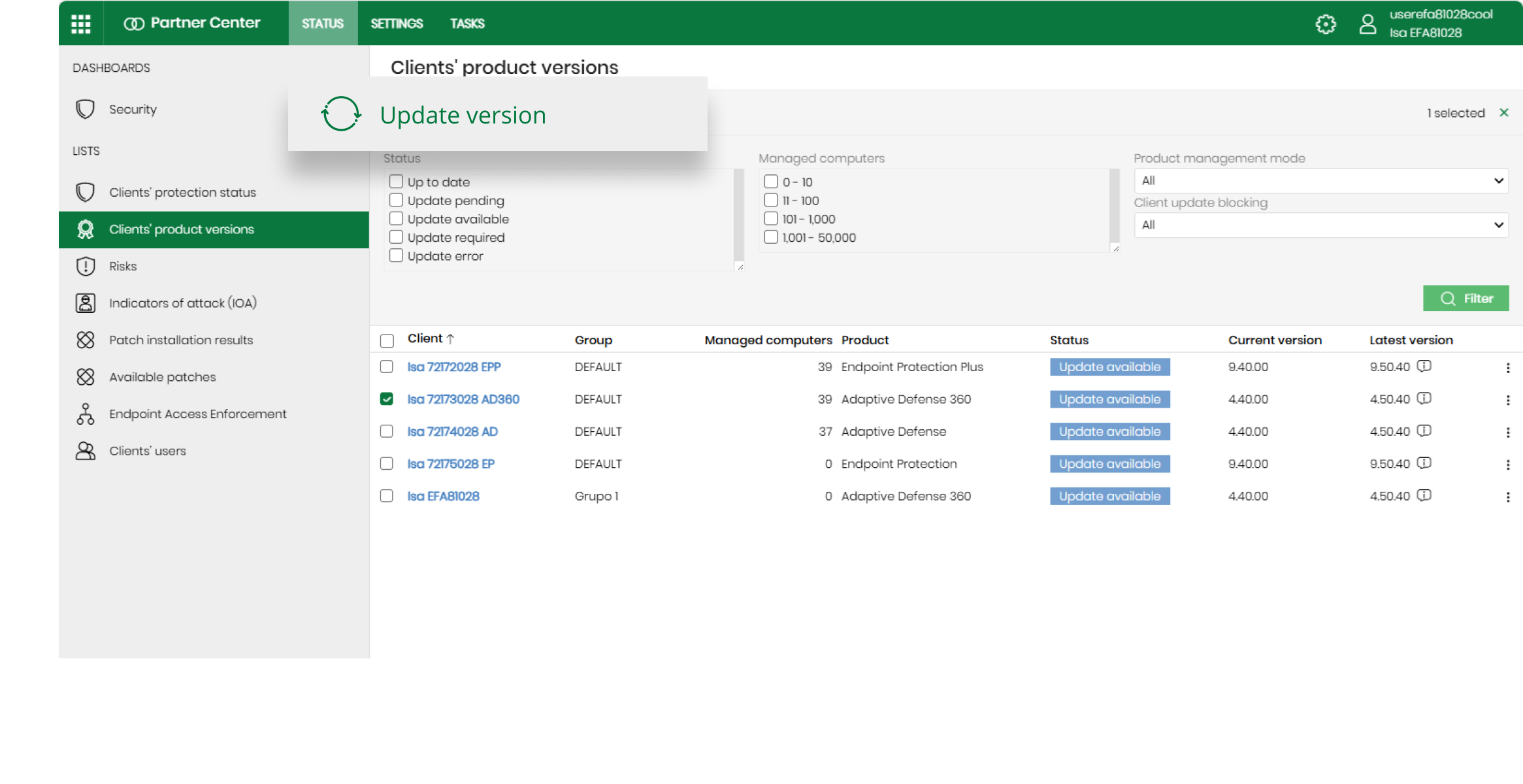Switch to the SETTINGS tab

tap(397, 24)
